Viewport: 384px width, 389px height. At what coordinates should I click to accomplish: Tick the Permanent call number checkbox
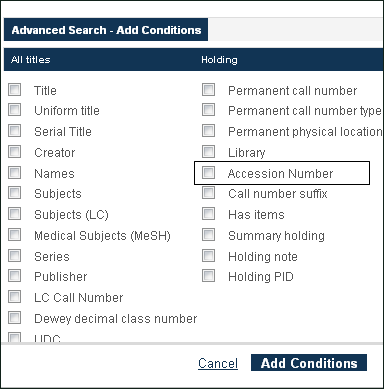(209, 90)
